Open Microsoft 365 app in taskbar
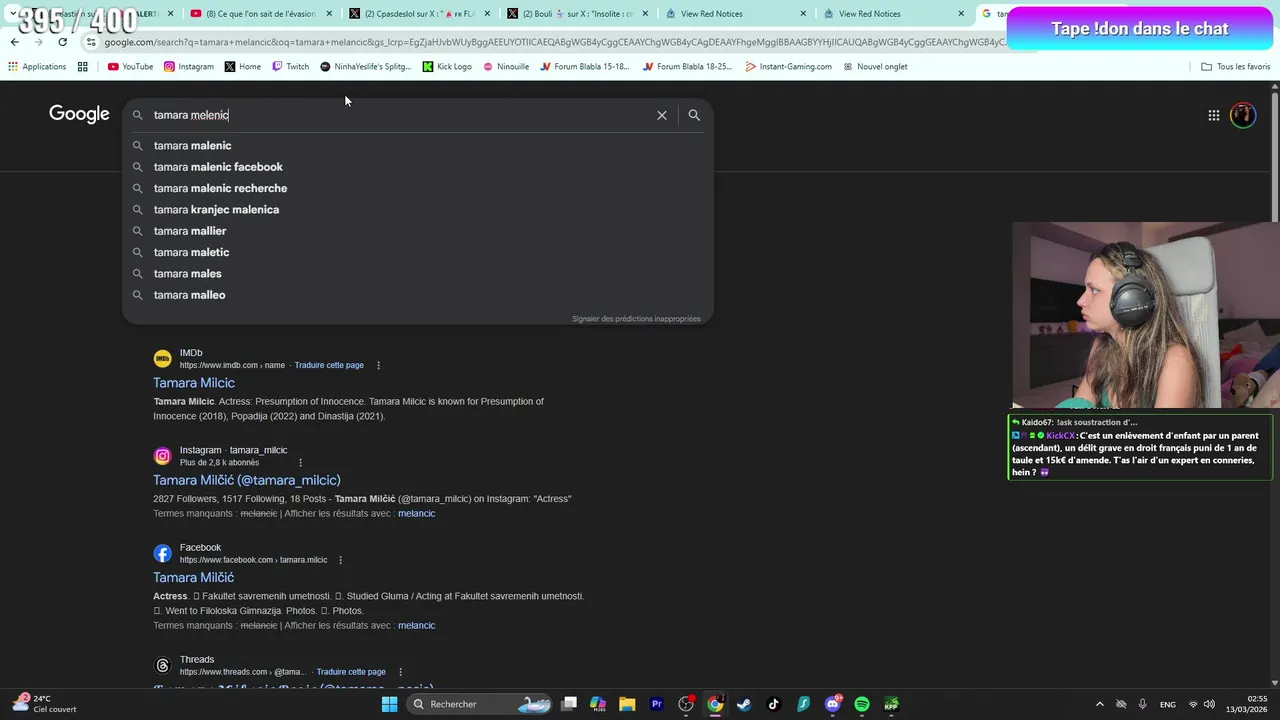 (x=598, y=704)
